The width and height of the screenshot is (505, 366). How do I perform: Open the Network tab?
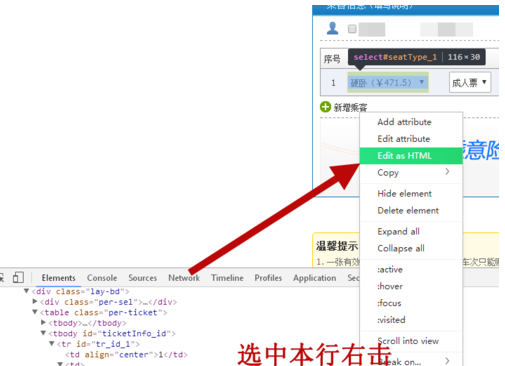(x=184, y=278)
